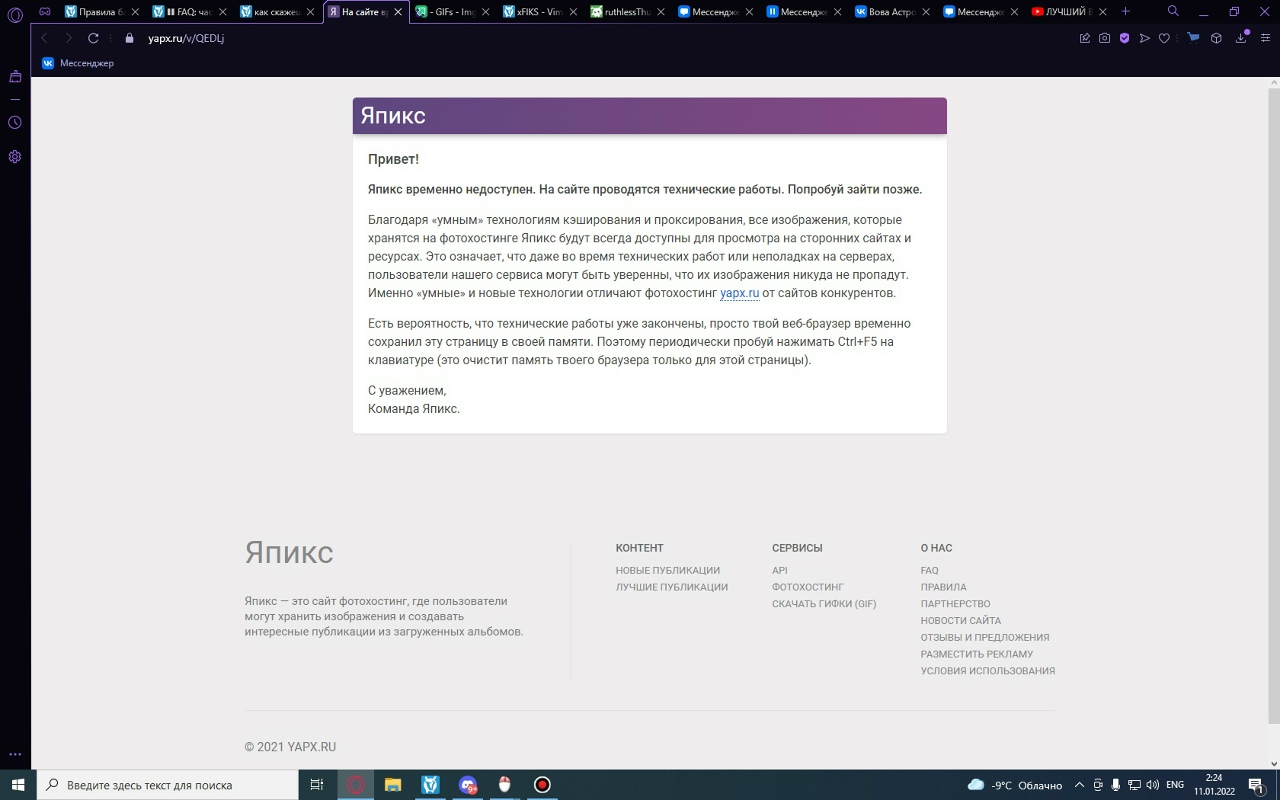1280x800 pixels.
Task: Click the ad blocker shield icon
Action: (x=1124, y=38)
